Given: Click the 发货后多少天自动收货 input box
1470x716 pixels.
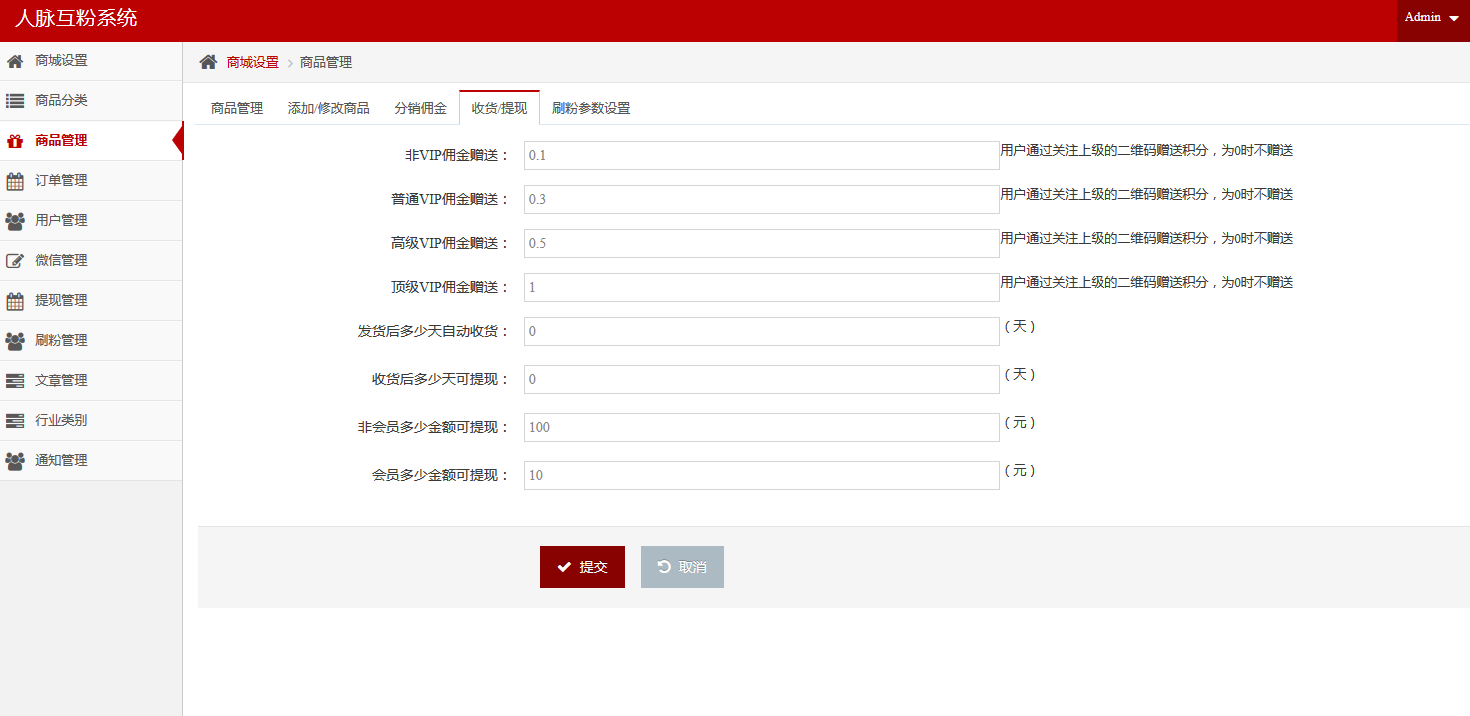Looking at the screenshot, I should pos(761,331).
